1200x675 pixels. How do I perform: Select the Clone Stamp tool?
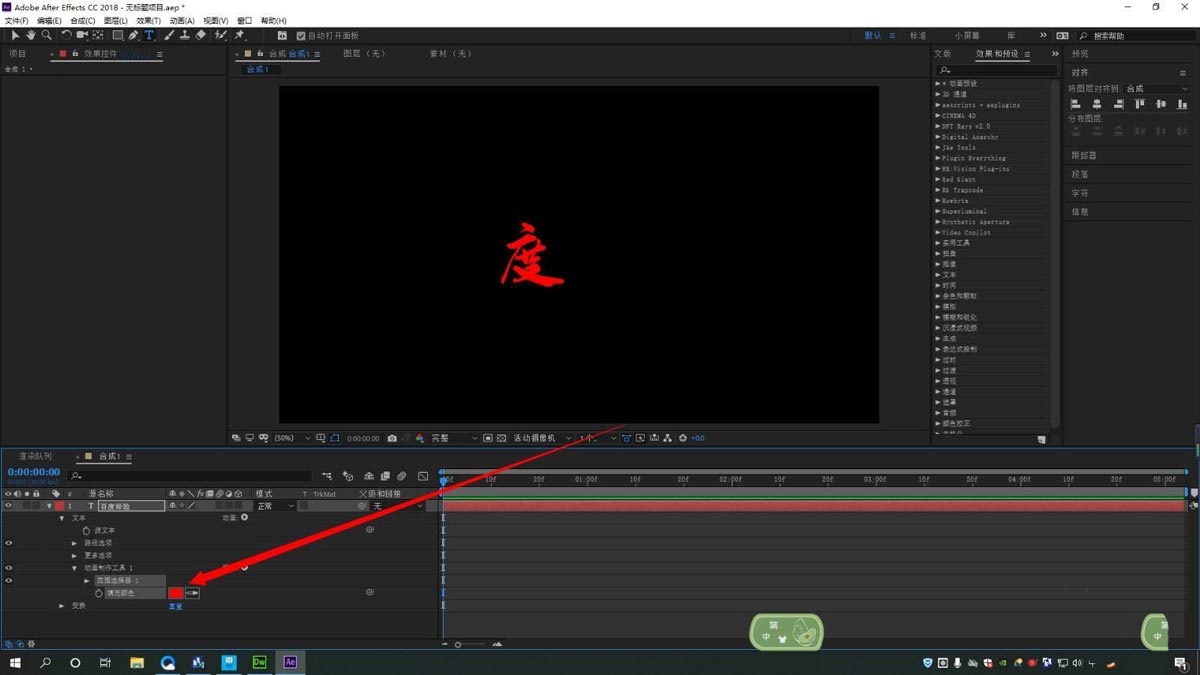(184, 35)
